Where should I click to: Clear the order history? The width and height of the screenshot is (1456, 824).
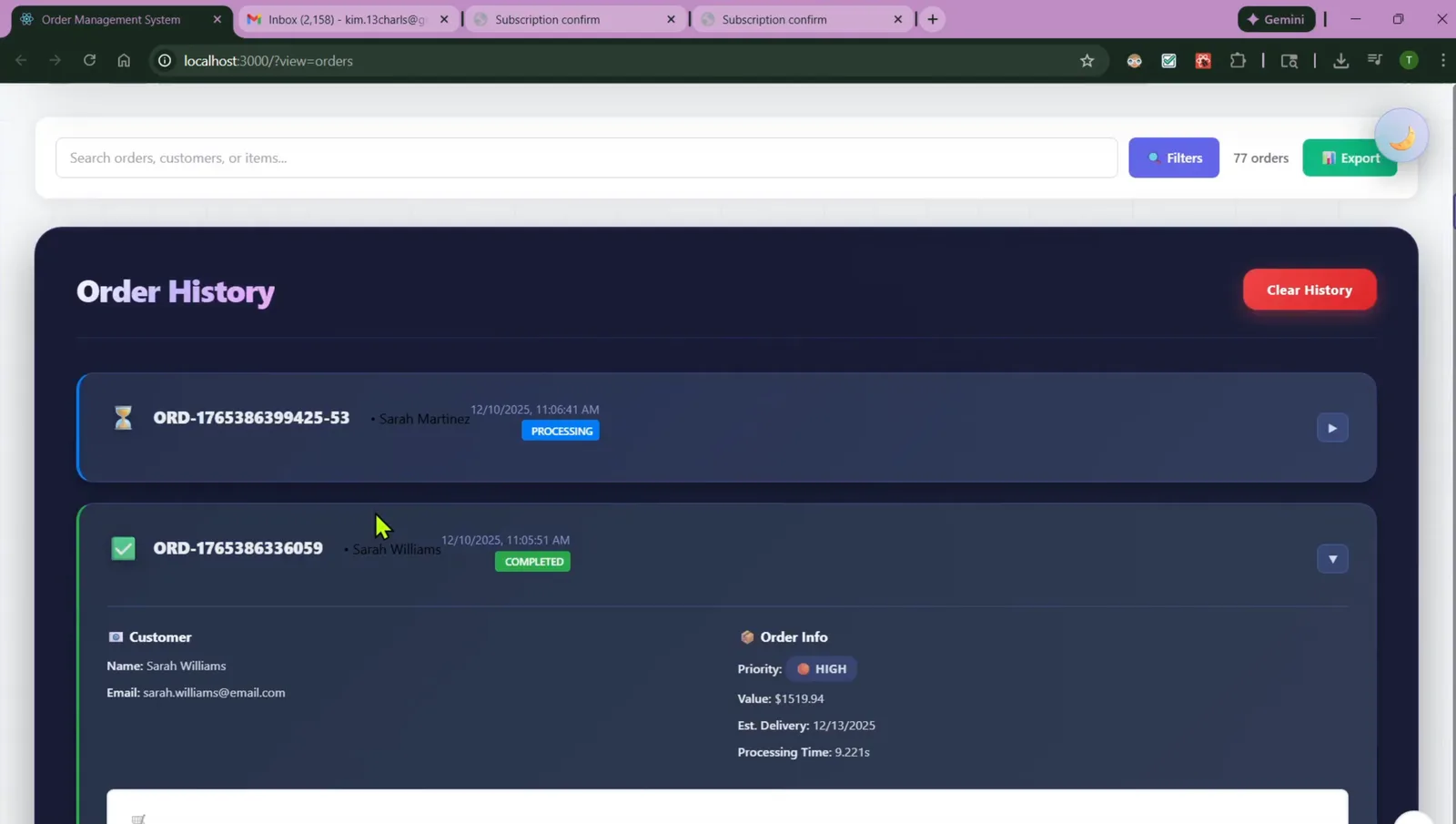click(x=1309, y=290)
